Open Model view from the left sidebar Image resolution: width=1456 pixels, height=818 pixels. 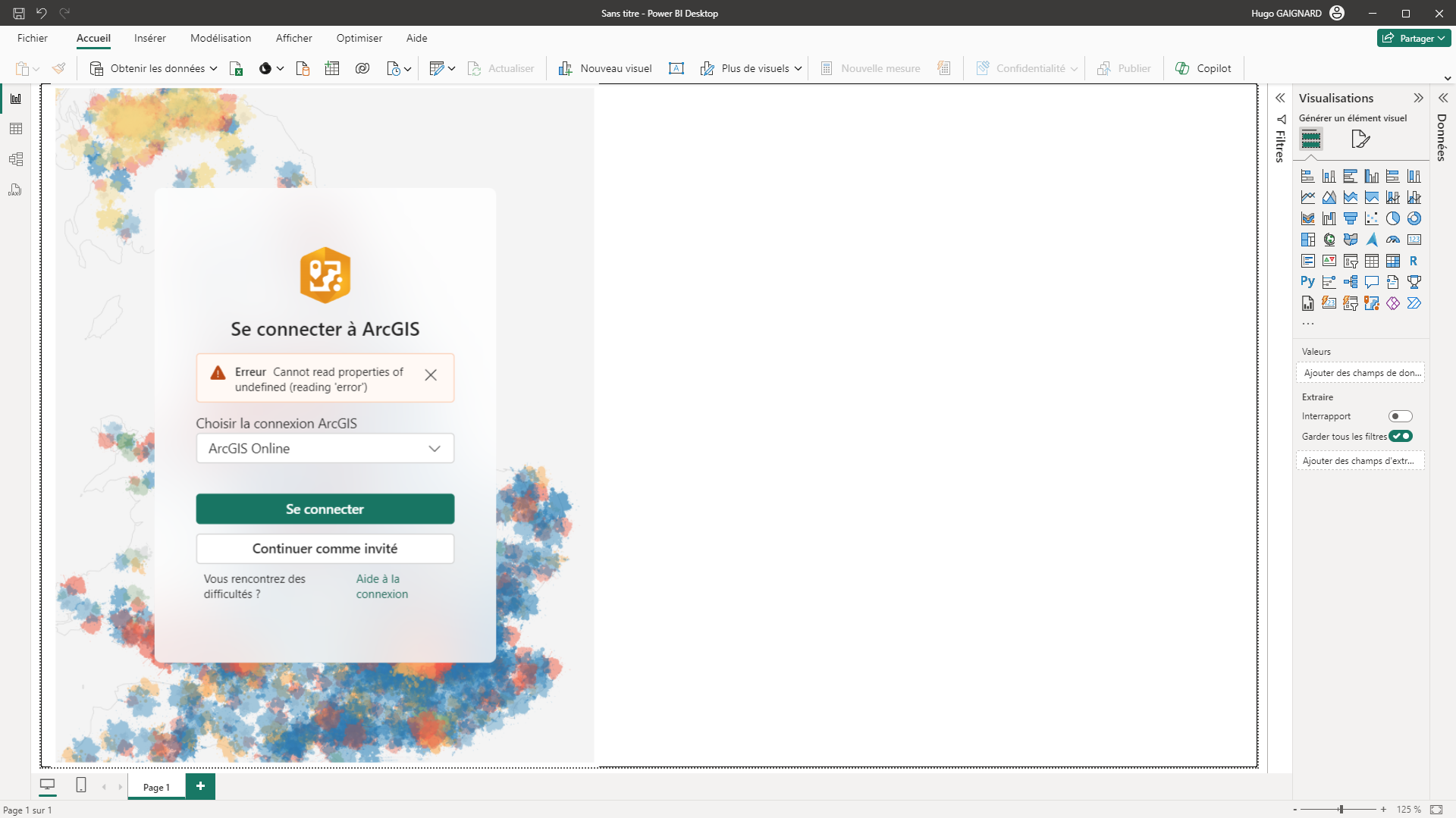pos(15,159)
